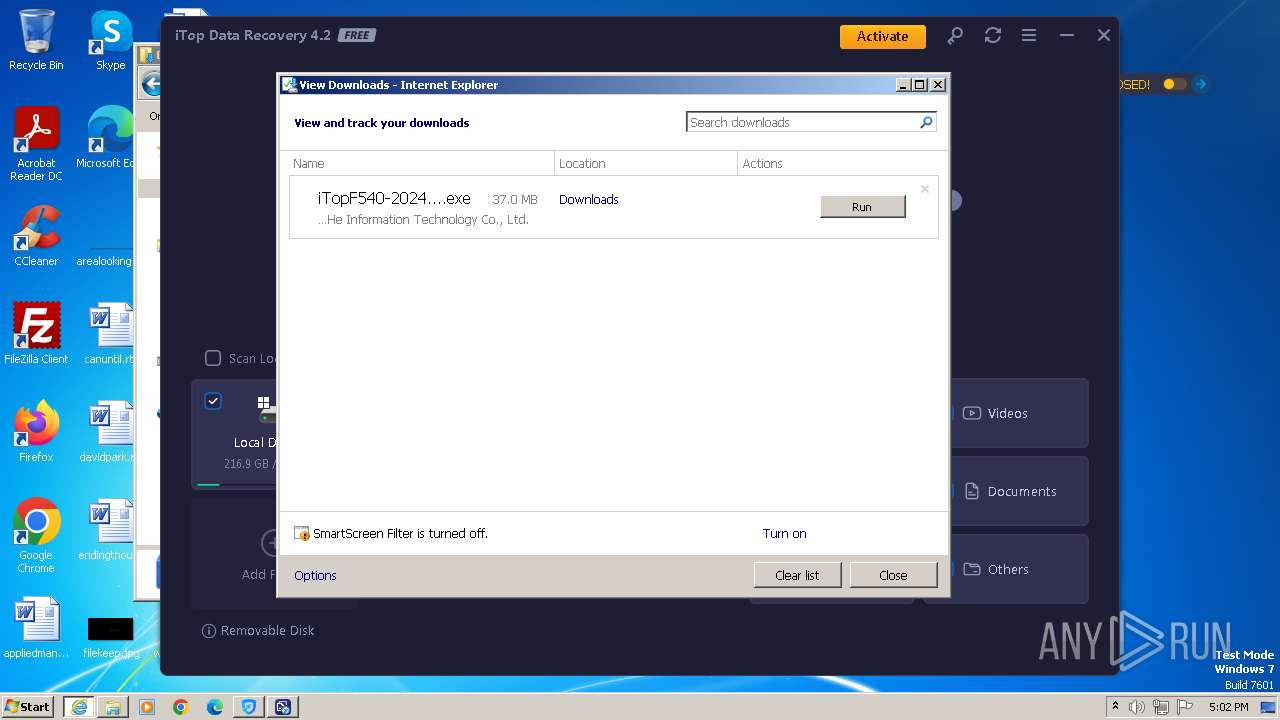The height and width of the screenshot is (720, 1280).
Task: Sort downloads by the Name column header
Action: click(x=421, y=163)
